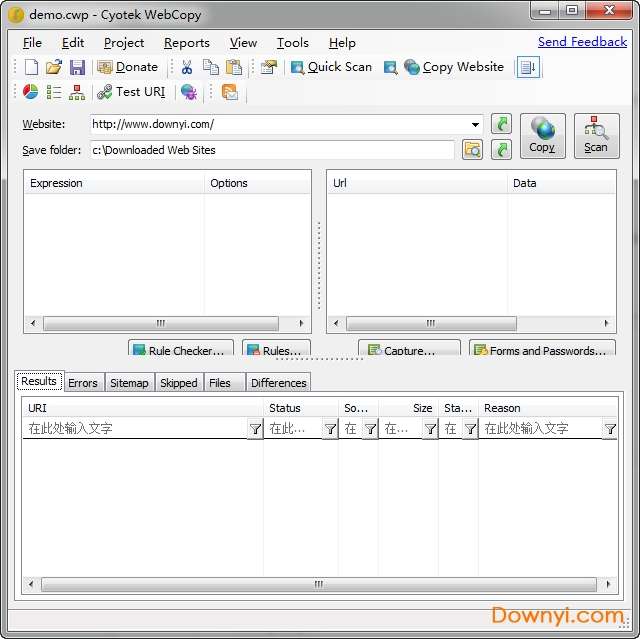The width and height of the screenshot is (640, 639).
Task: Open the Size column filter funnel
Action: 430,429
